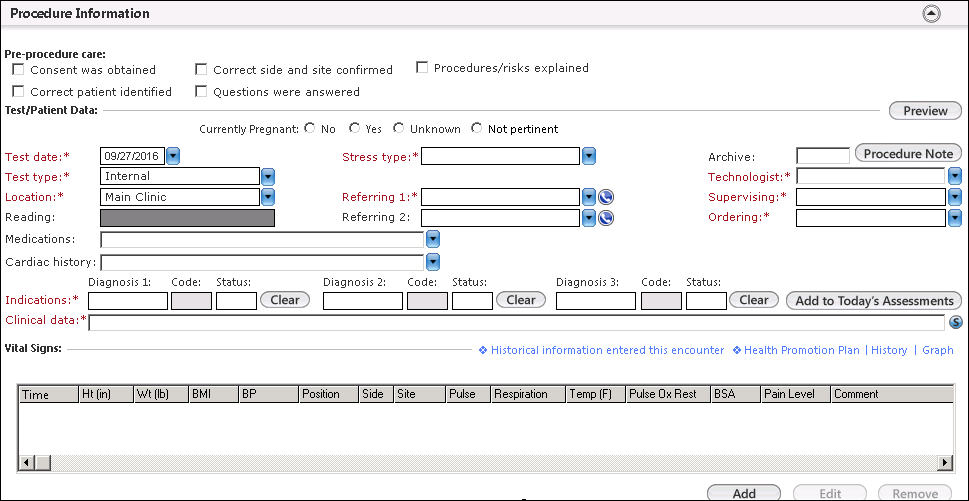The height and width of the screenshot is (501, 969).
Task: Click the vital signs scrollbar left arrow
Action: [x=27, y=462]
